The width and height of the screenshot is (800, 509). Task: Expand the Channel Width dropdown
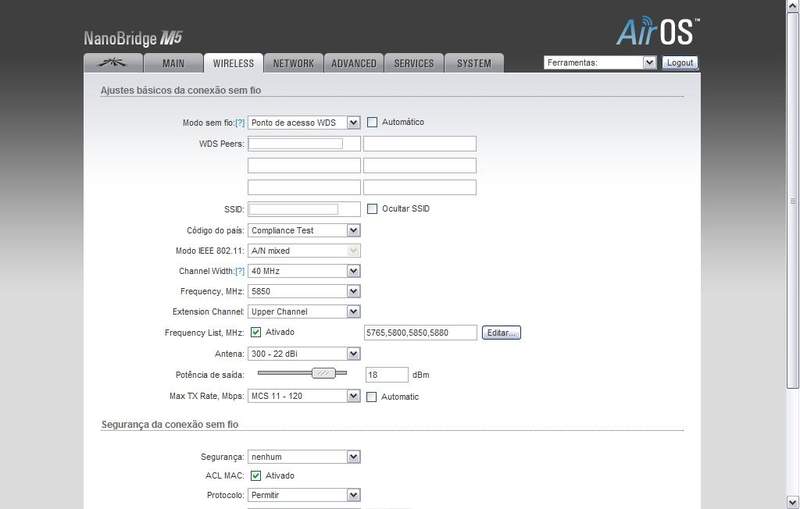tap(304, 271)
